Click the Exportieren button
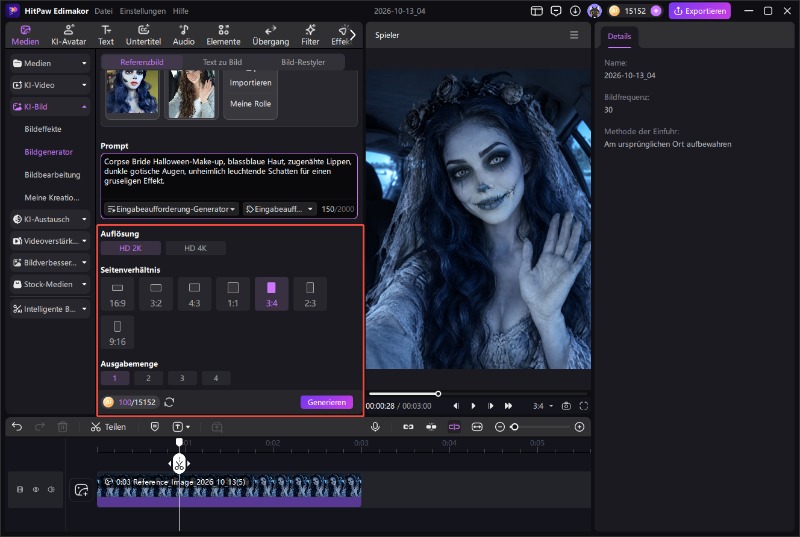 (699, 11)
